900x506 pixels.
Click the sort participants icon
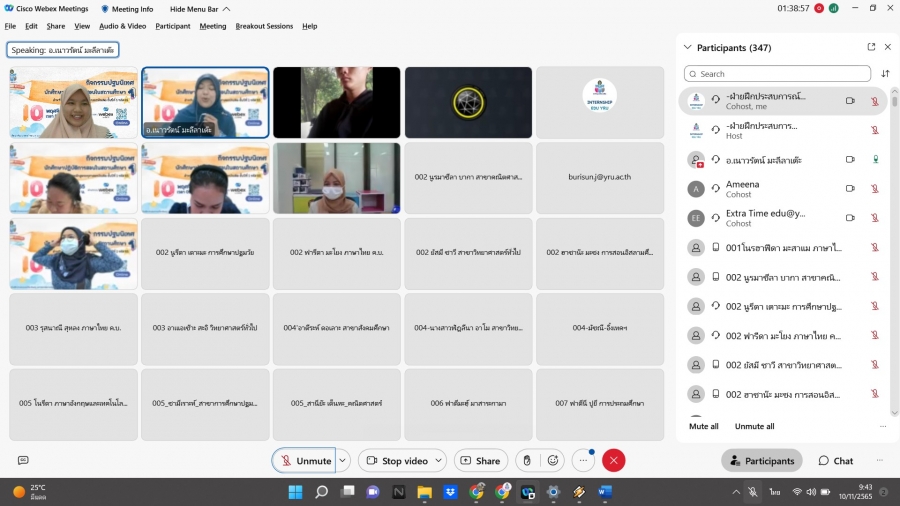885,74
